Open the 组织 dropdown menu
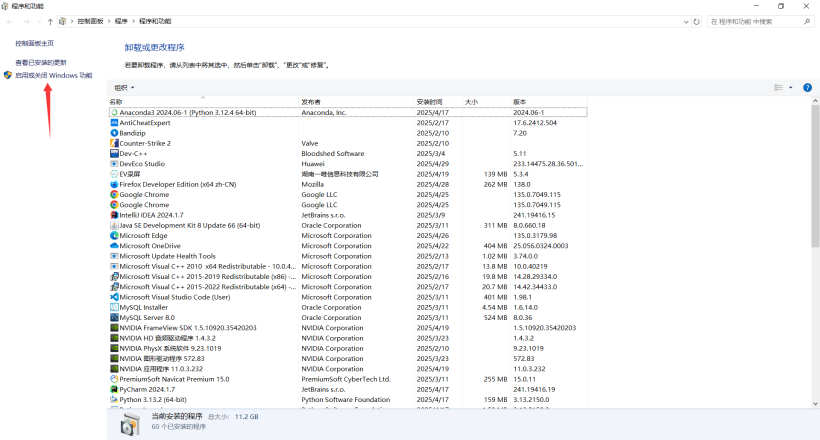 click(124, 87)
